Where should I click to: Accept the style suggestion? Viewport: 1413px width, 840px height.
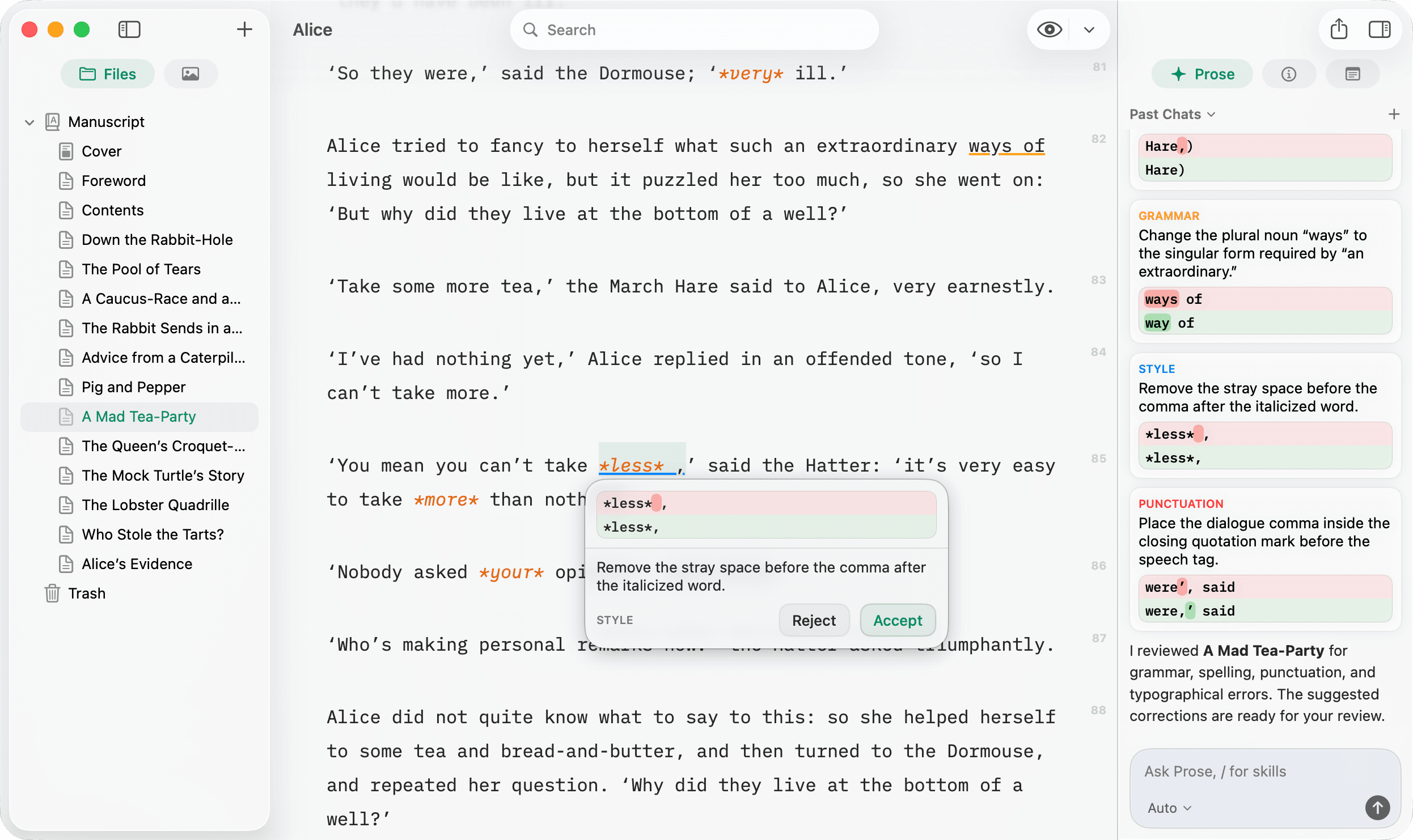[x=898, y=620]
